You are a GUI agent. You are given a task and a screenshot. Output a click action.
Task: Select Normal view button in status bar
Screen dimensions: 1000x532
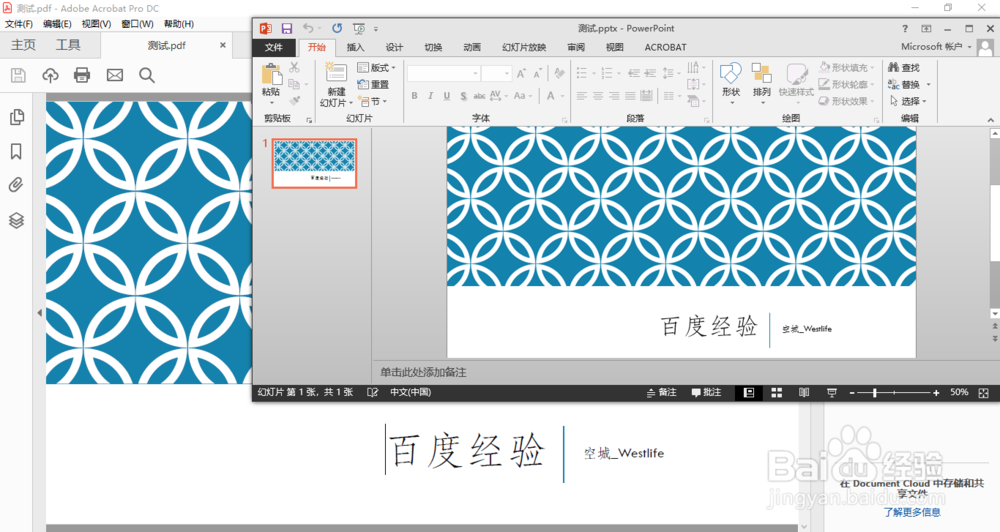749,393
